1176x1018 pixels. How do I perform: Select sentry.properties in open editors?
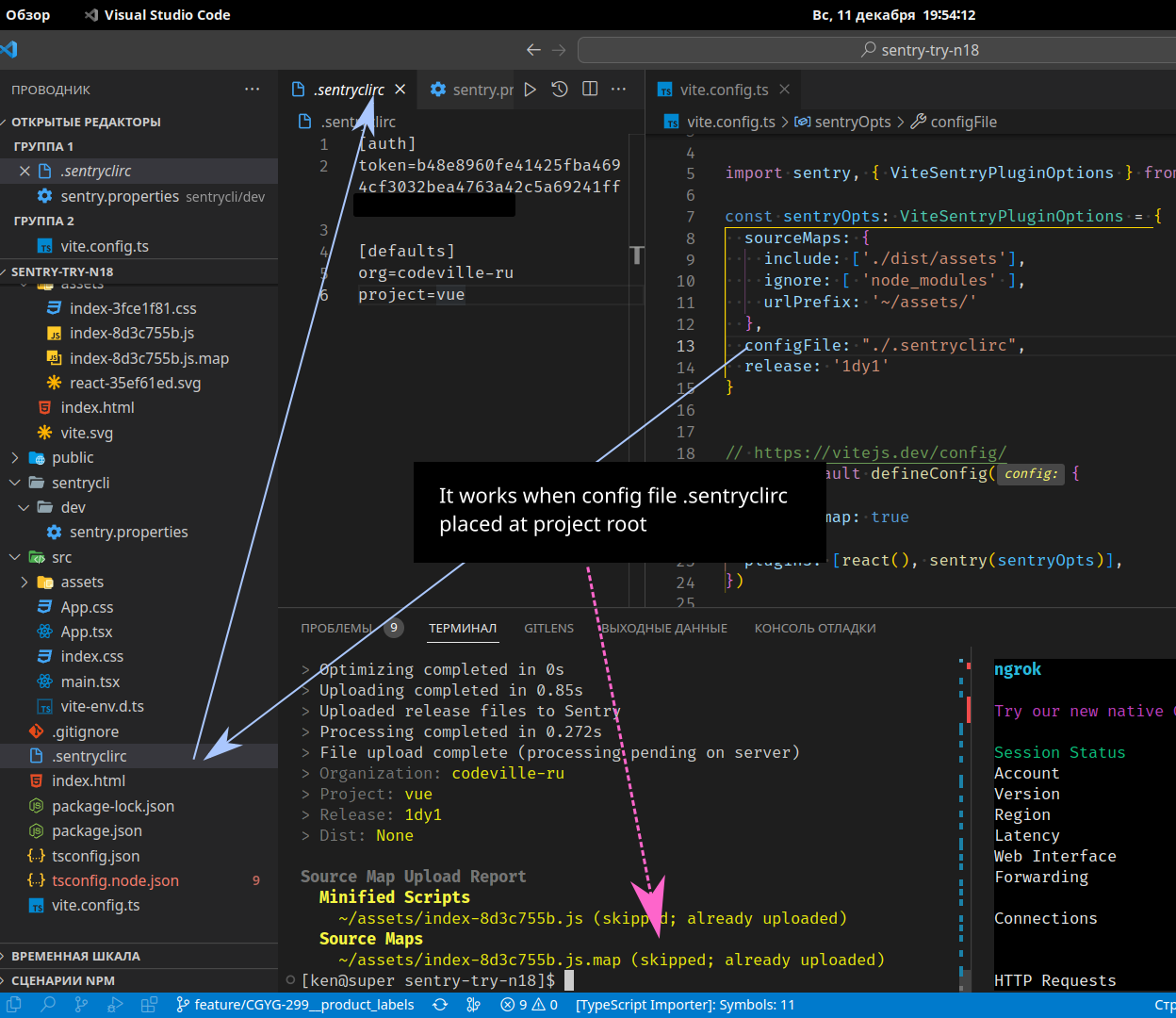139,196
